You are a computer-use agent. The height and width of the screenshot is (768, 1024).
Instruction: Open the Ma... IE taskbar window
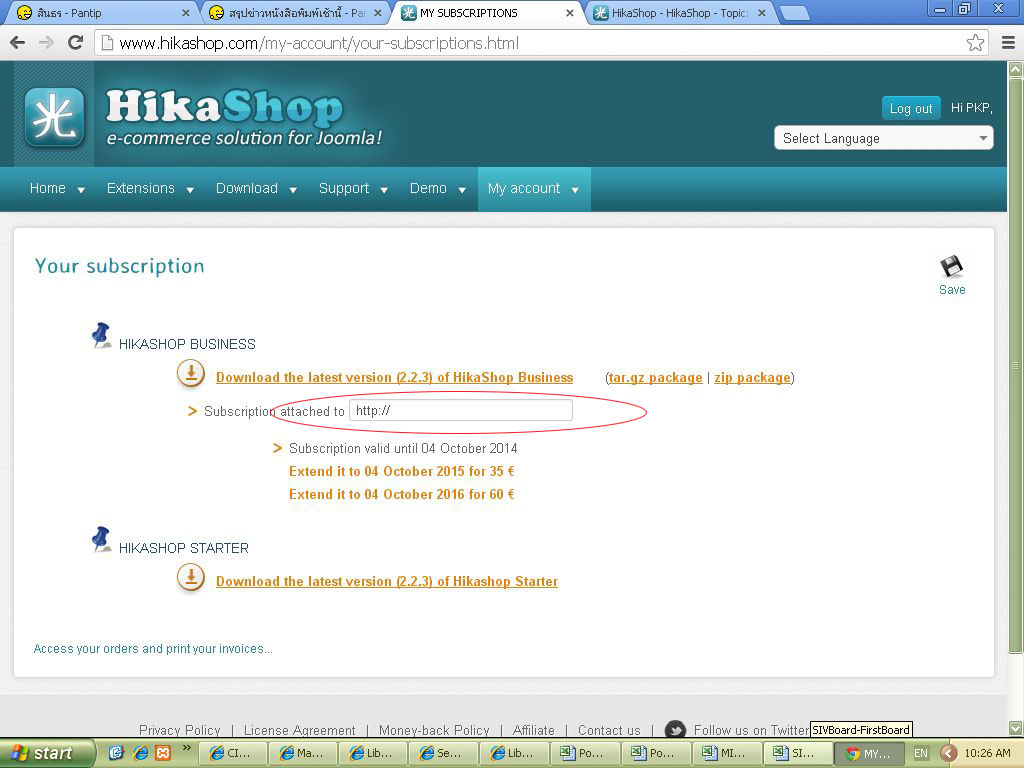[302, 754]
